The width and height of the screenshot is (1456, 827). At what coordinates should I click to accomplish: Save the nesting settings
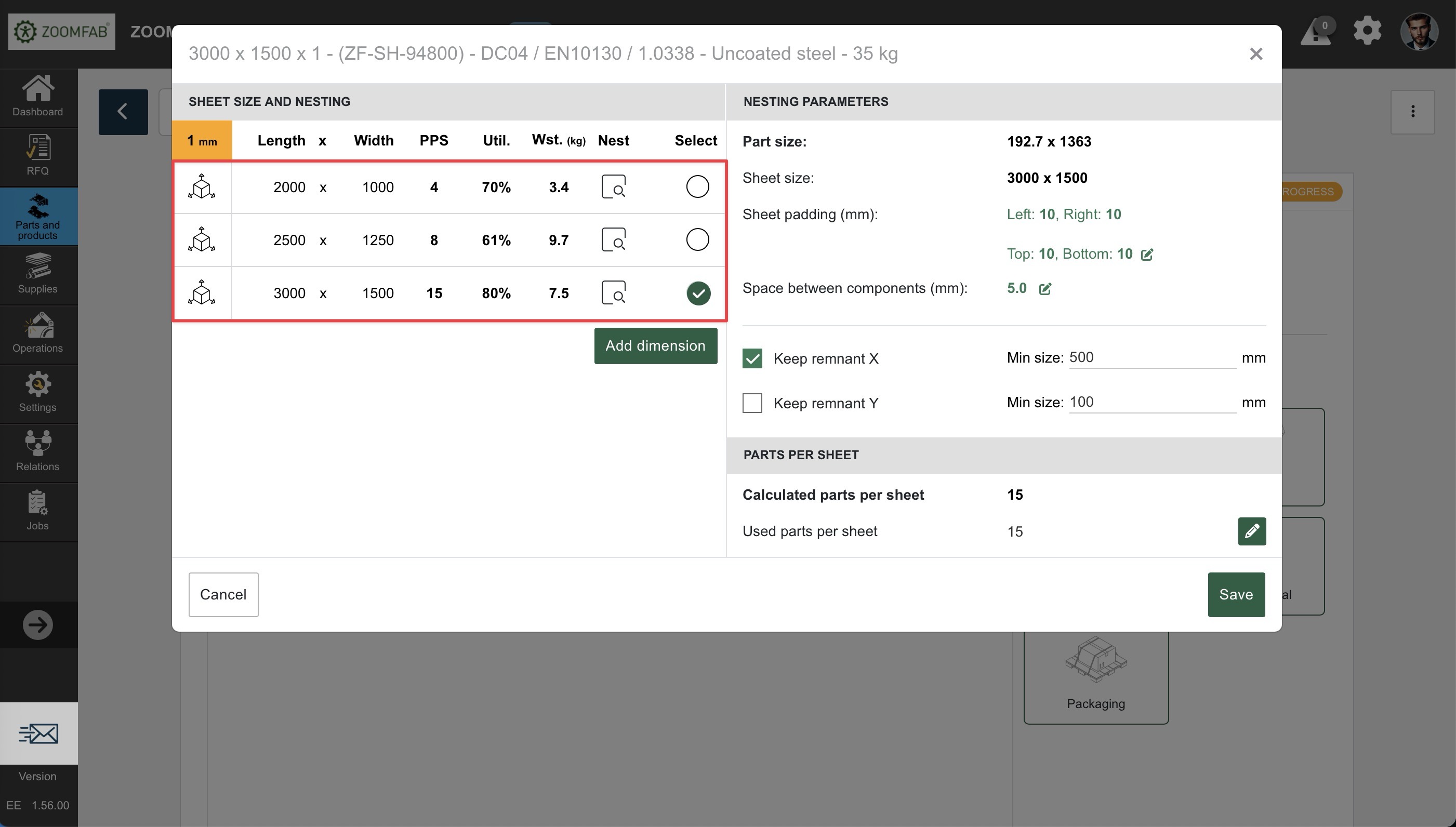[x=1236, y=594]
